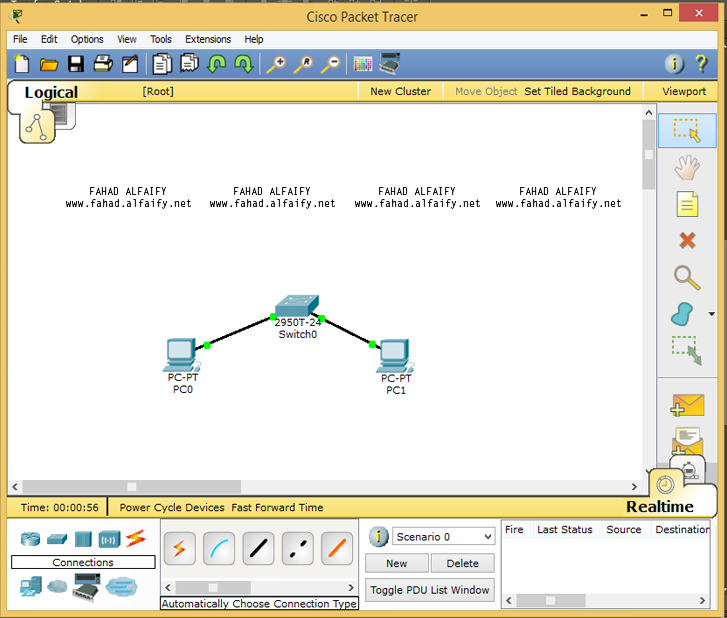Choose the automatic connection type
The width and height of the screenshot is (727, 618).
179,548
